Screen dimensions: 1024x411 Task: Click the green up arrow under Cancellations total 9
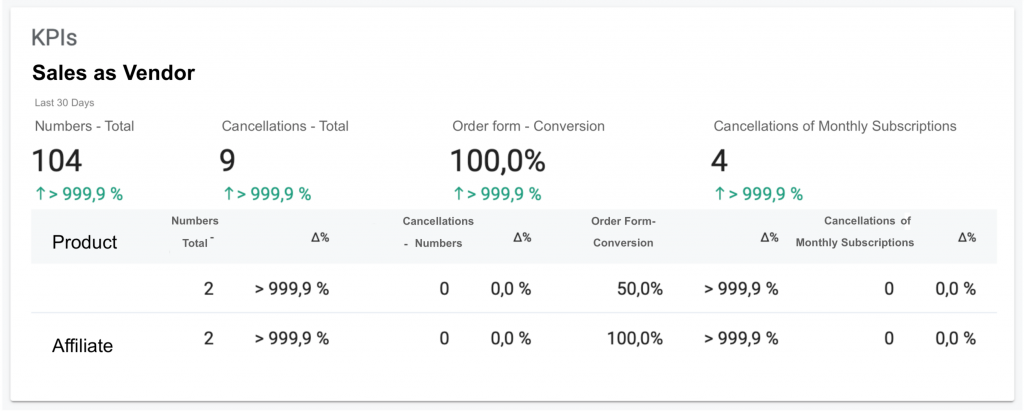229,194
